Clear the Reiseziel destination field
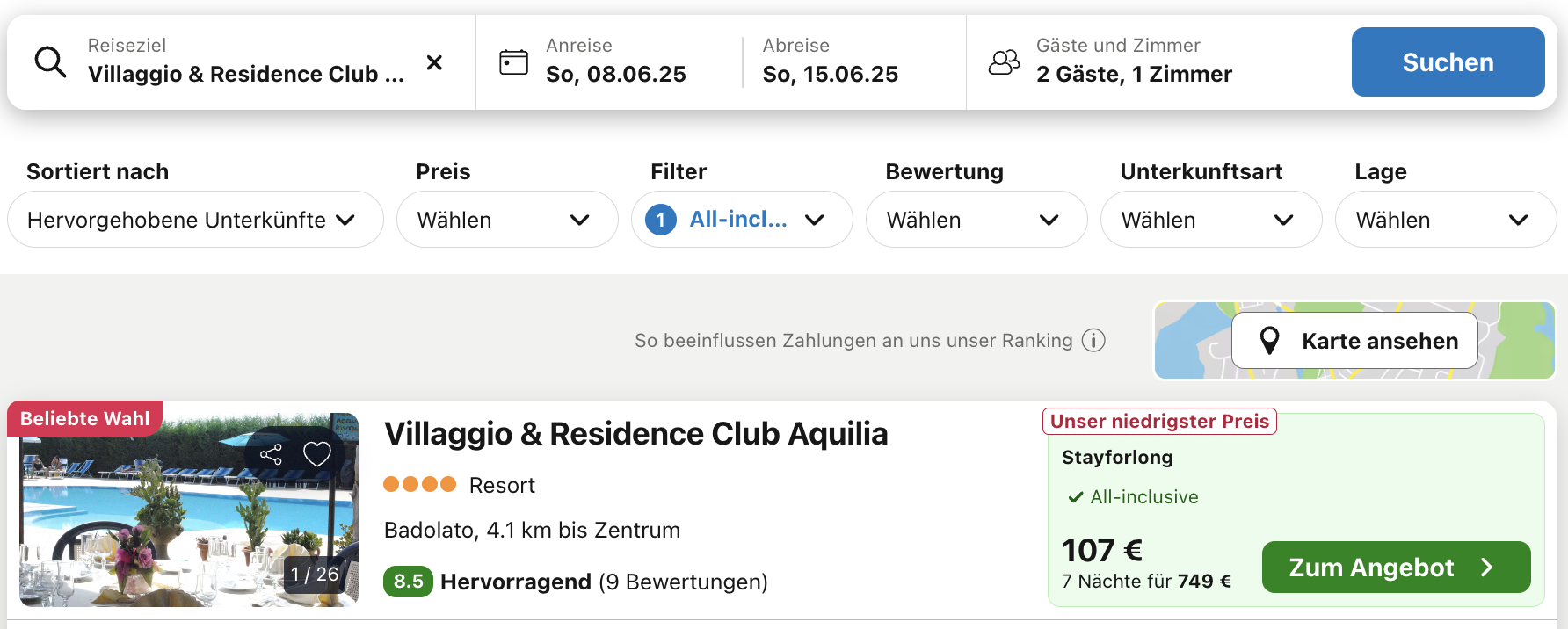The image size is (1568, 629). pyautogui.click(x=434, y=62)
